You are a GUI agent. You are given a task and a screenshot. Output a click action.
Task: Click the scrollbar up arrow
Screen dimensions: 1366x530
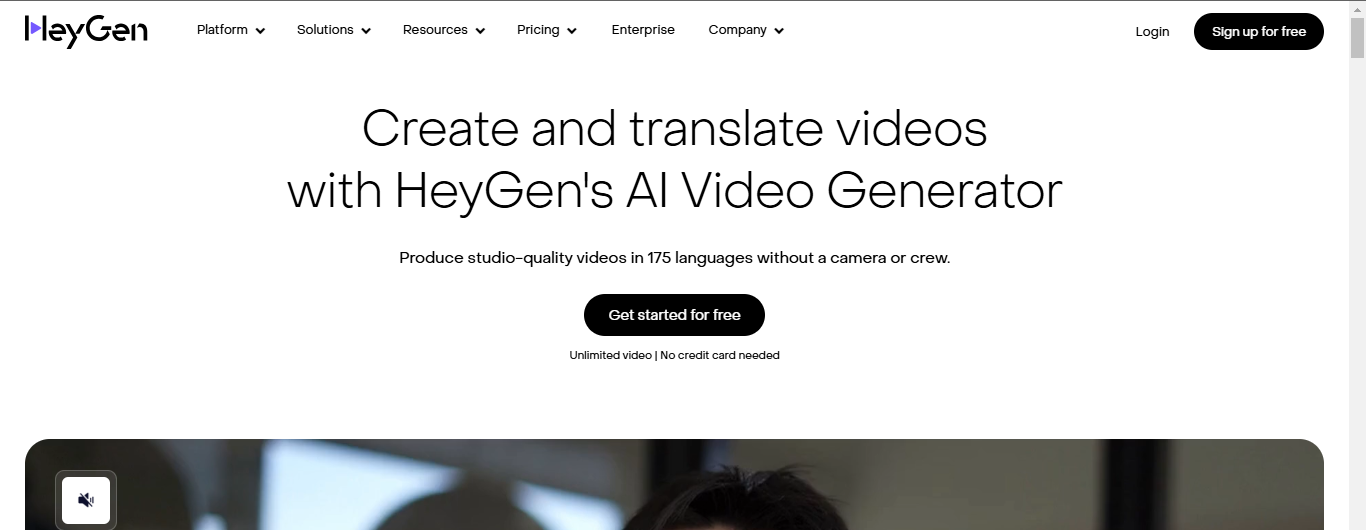point(1357,8)
